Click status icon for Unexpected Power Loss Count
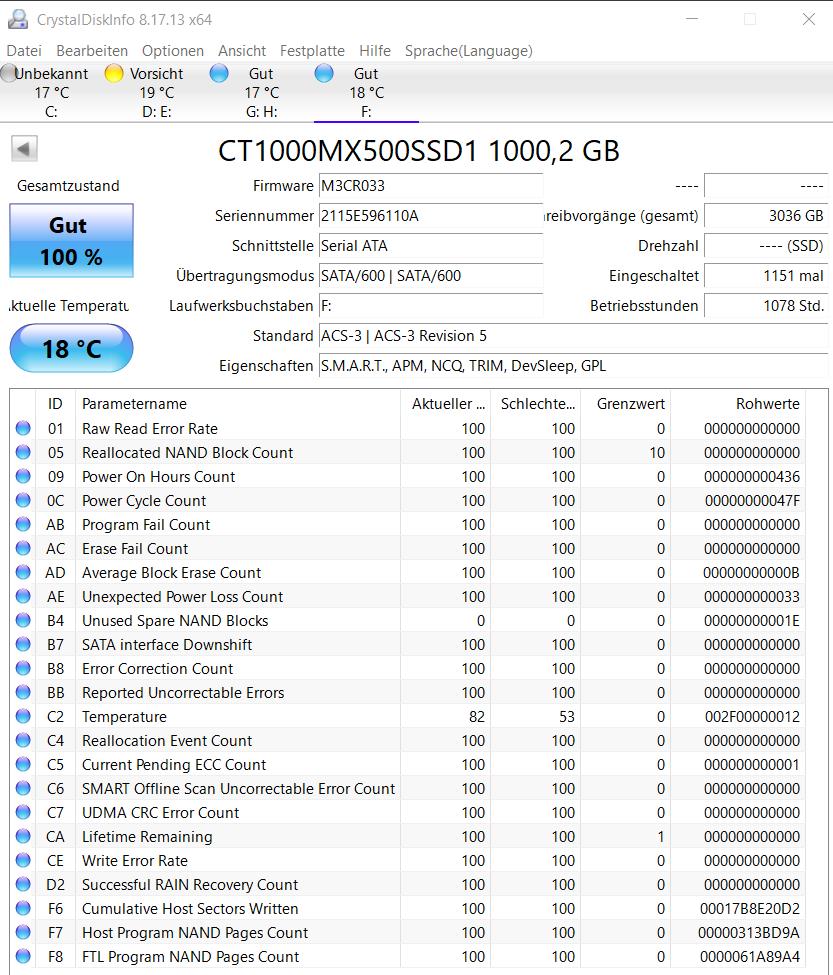The image size is (833, 975). [23, 596]
